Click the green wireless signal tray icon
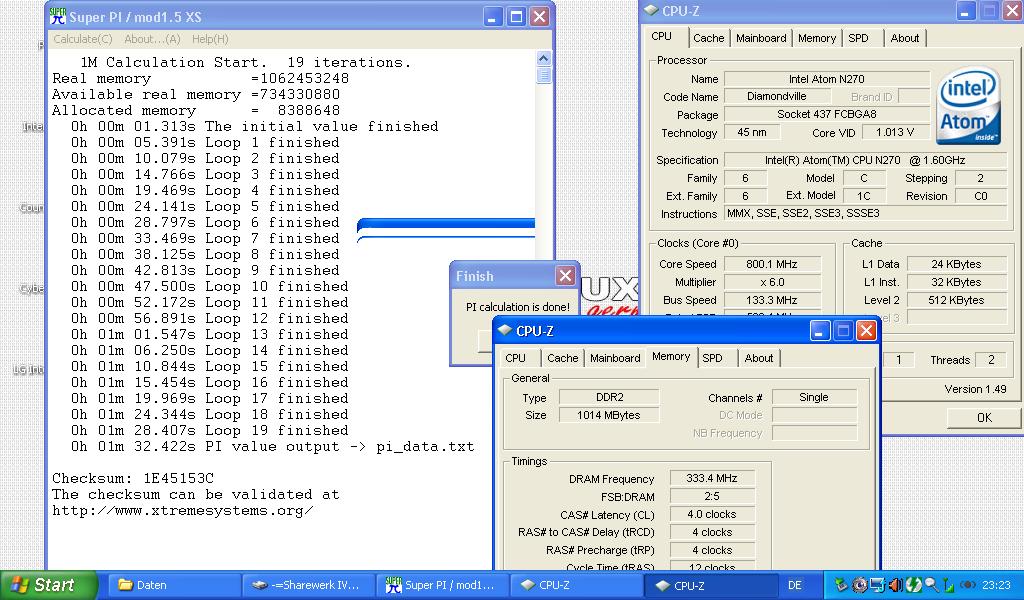 948,585
